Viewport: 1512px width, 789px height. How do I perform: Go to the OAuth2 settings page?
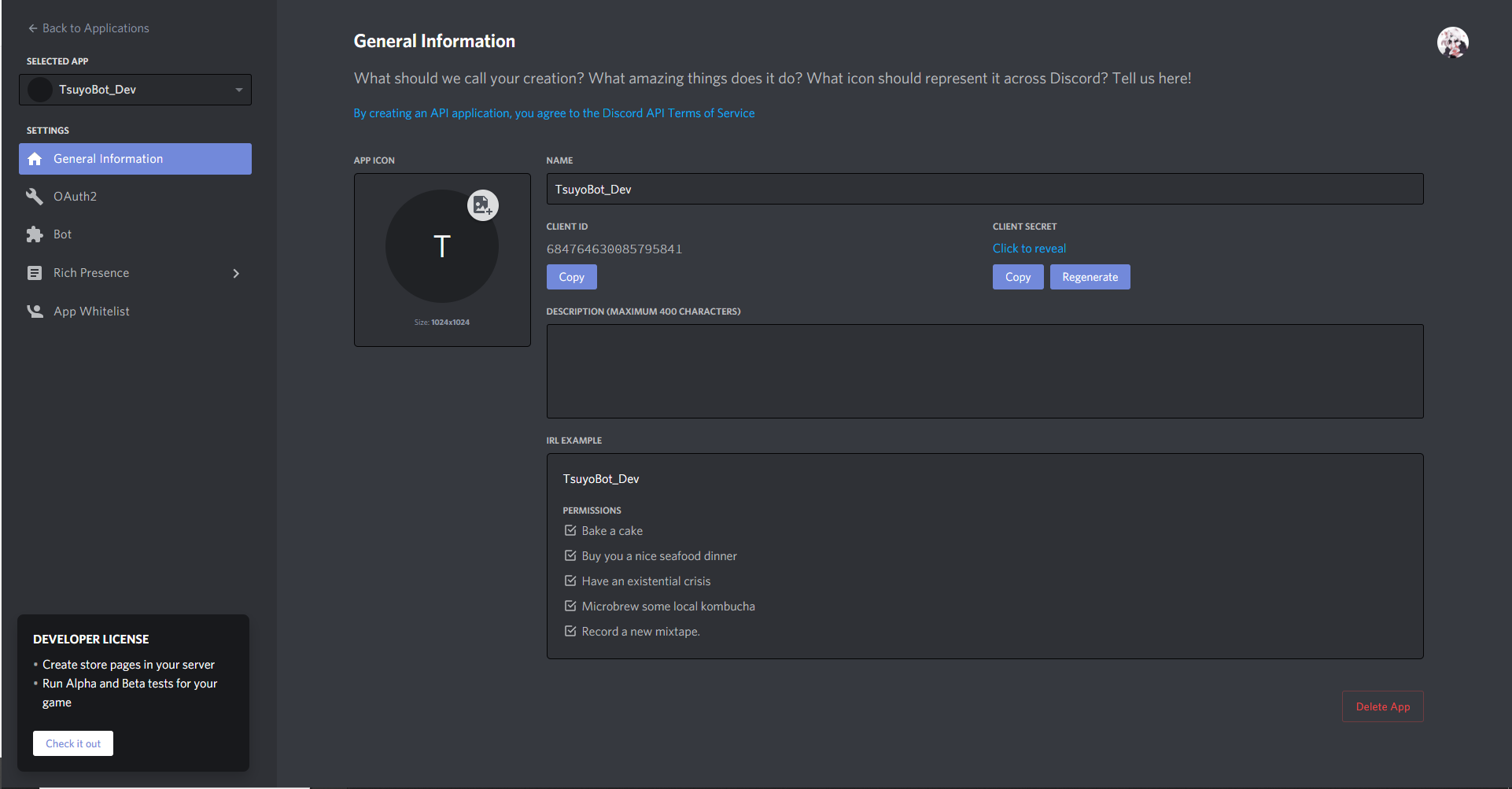[x=135, y=197]
